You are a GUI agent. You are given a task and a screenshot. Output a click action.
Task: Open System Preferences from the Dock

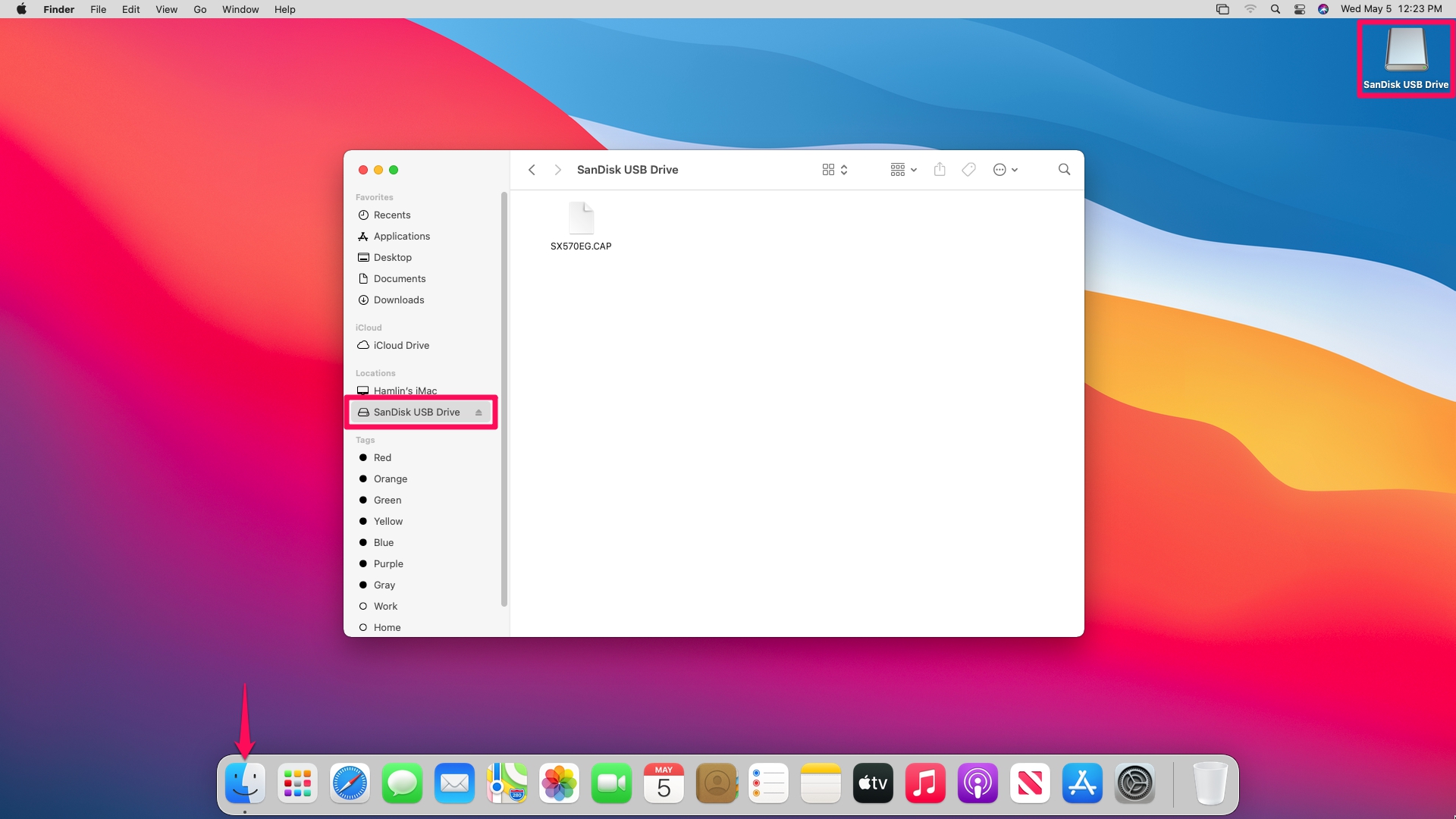point(1134,783)
